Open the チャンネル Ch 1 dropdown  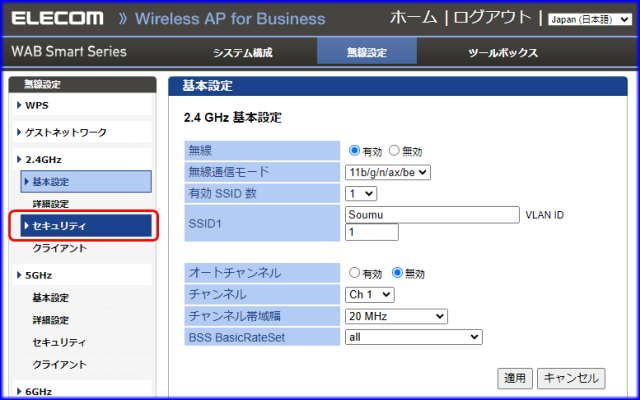point(369,294)
